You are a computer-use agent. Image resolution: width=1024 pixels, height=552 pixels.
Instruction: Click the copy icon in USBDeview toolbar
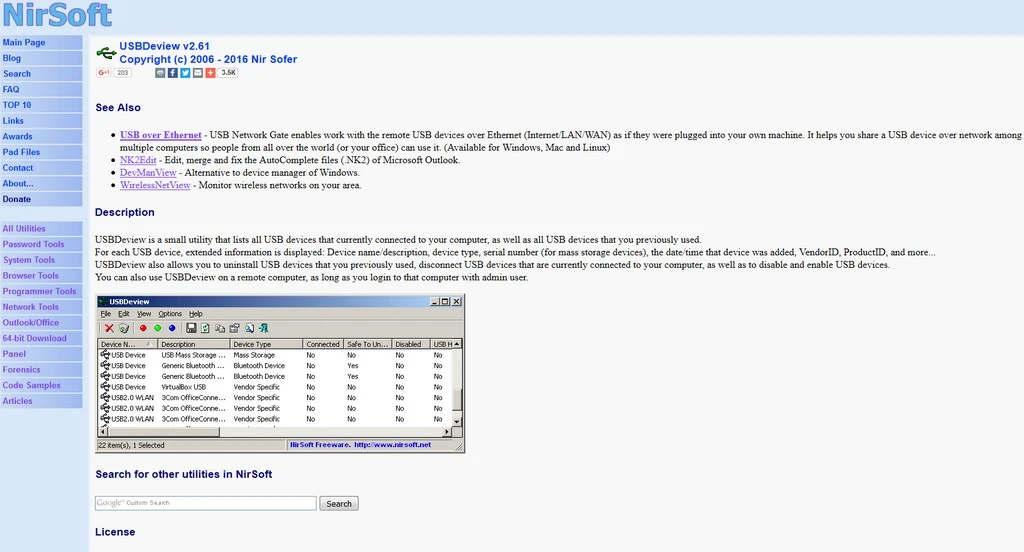pos(220,328)
